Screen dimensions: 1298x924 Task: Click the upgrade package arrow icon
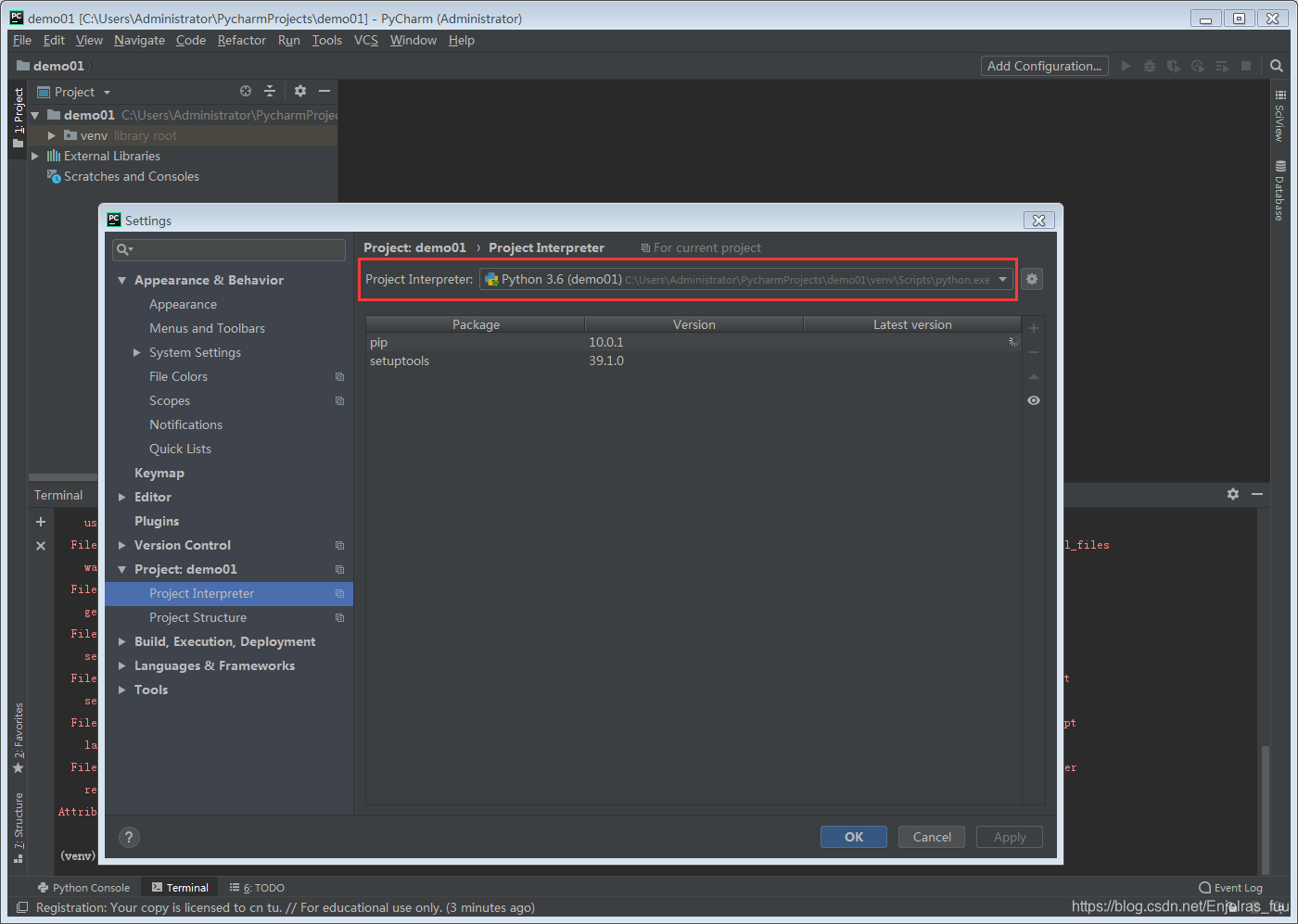point(1034,376)
